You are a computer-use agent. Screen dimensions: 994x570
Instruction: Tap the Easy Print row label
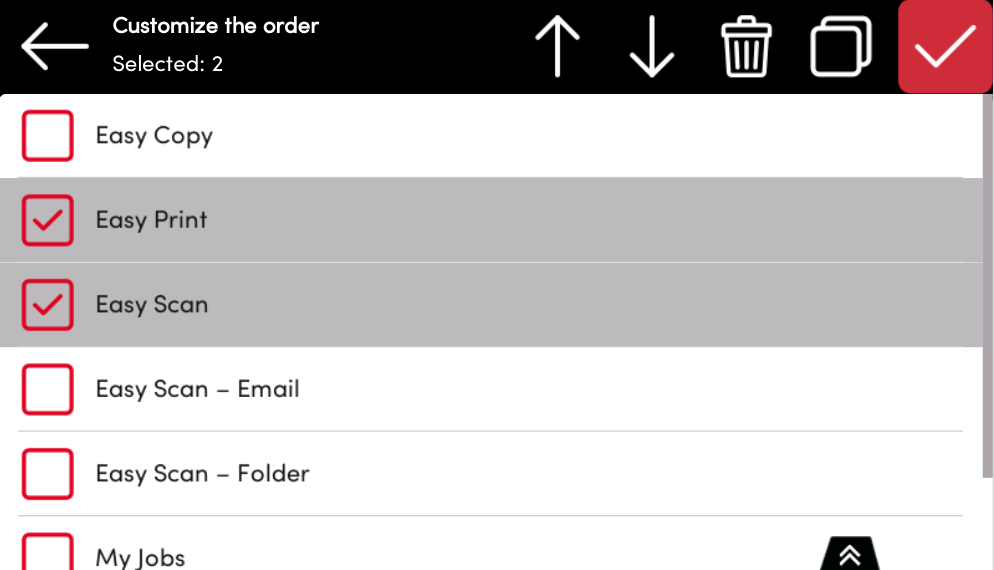[x=151, y=220]
